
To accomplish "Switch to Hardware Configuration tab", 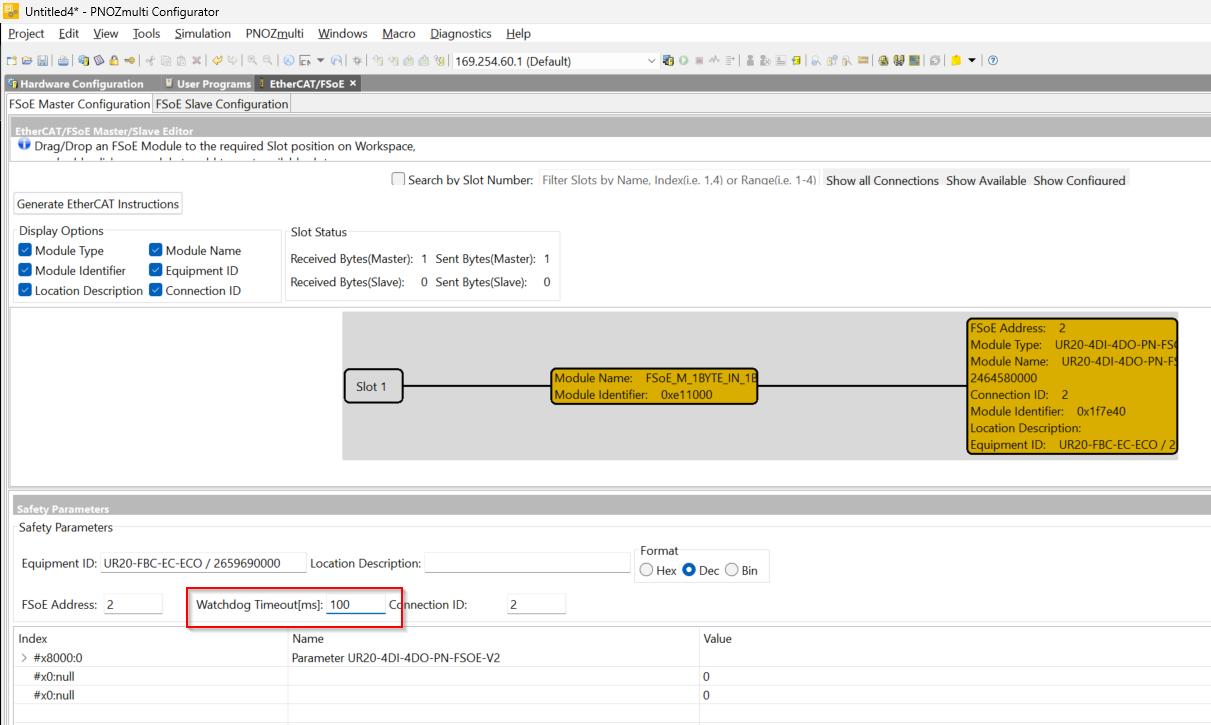I will 75,84.
